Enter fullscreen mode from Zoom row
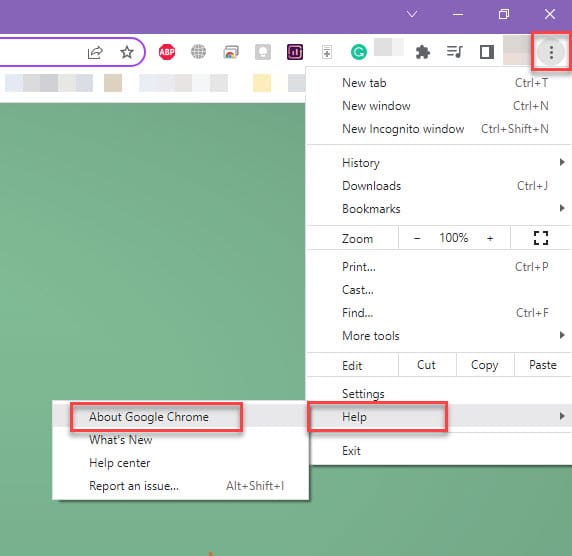572x556 pixels. [x=541, y=238]
